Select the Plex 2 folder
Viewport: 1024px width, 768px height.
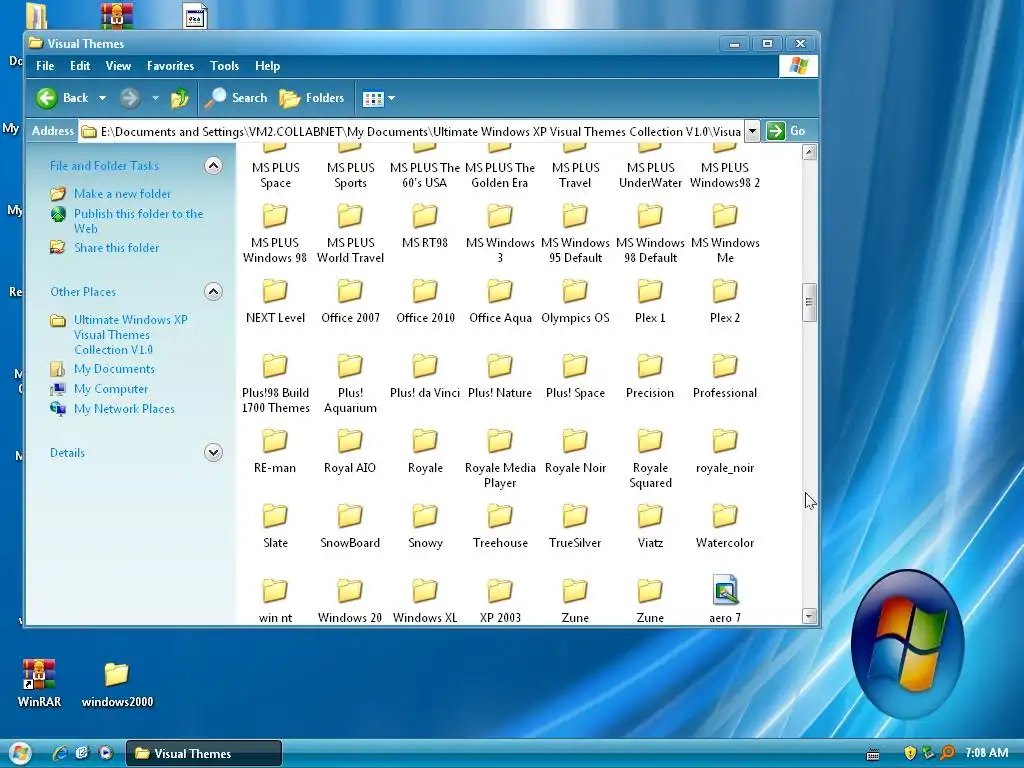[x=725, y=301]
